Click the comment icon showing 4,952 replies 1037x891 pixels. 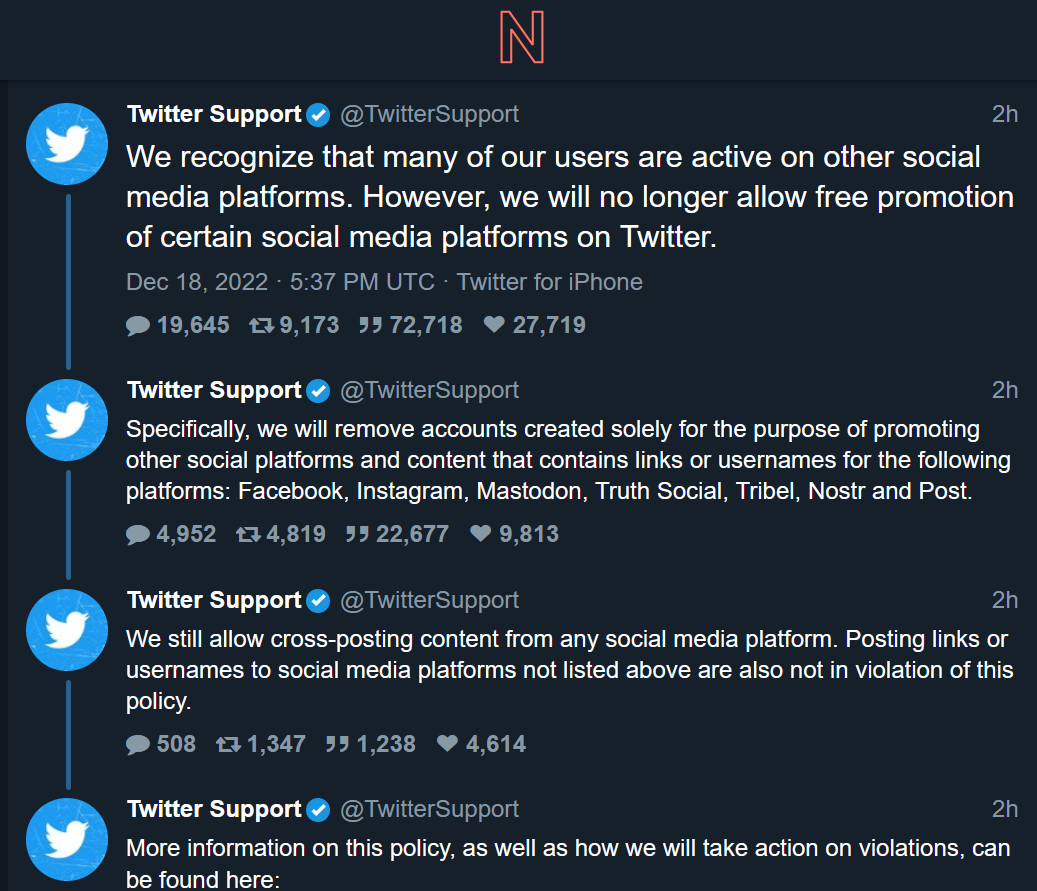coord(139,534)
